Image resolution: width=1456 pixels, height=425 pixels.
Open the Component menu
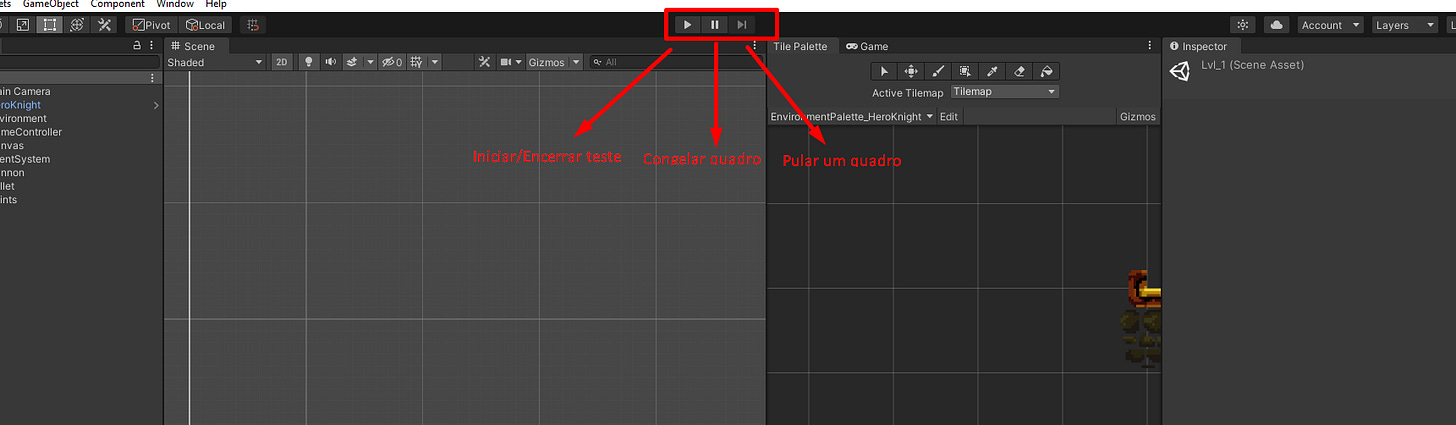tap(118, 4)
